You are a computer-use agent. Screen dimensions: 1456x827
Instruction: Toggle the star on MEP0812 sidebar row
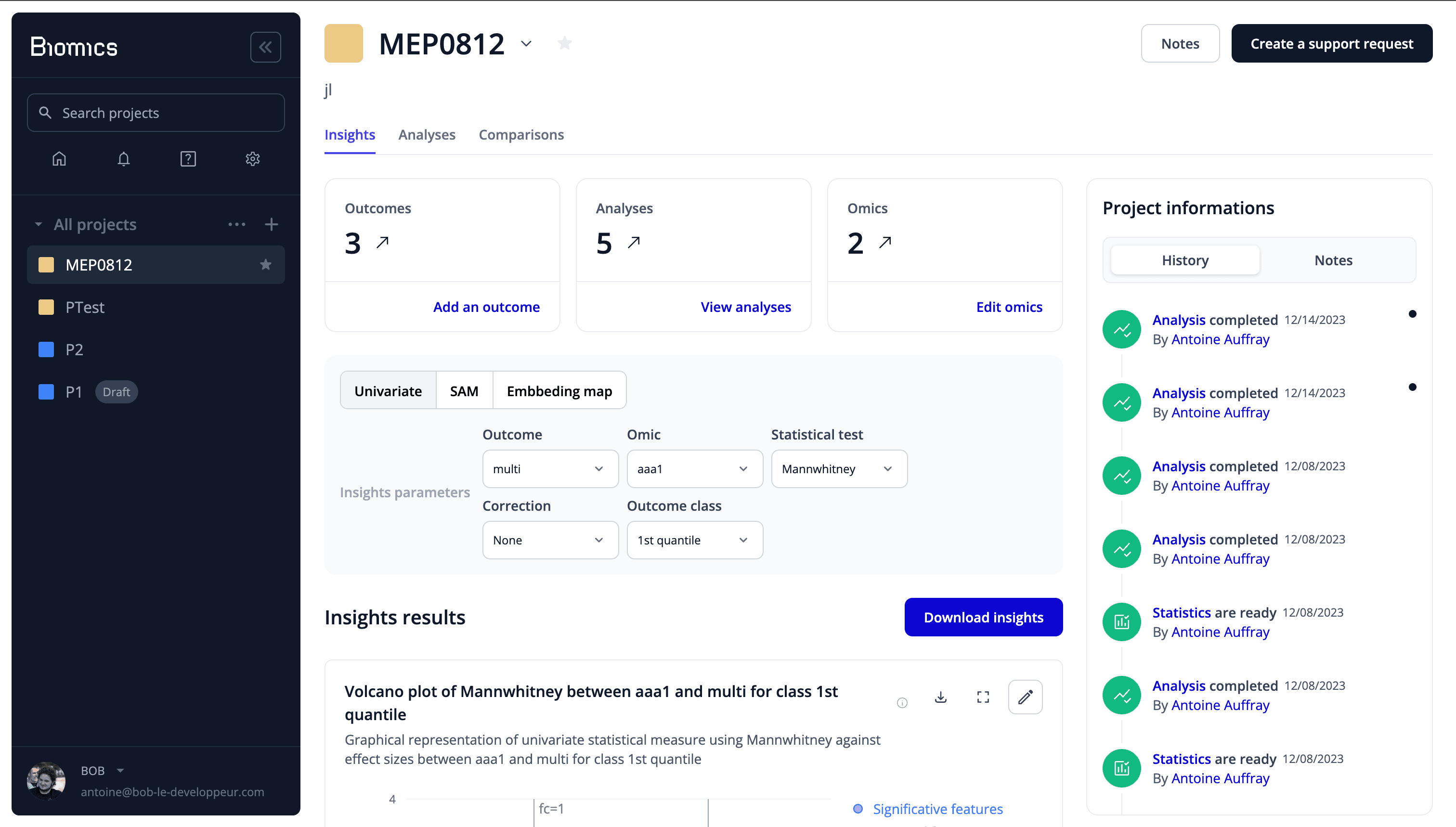265,264
